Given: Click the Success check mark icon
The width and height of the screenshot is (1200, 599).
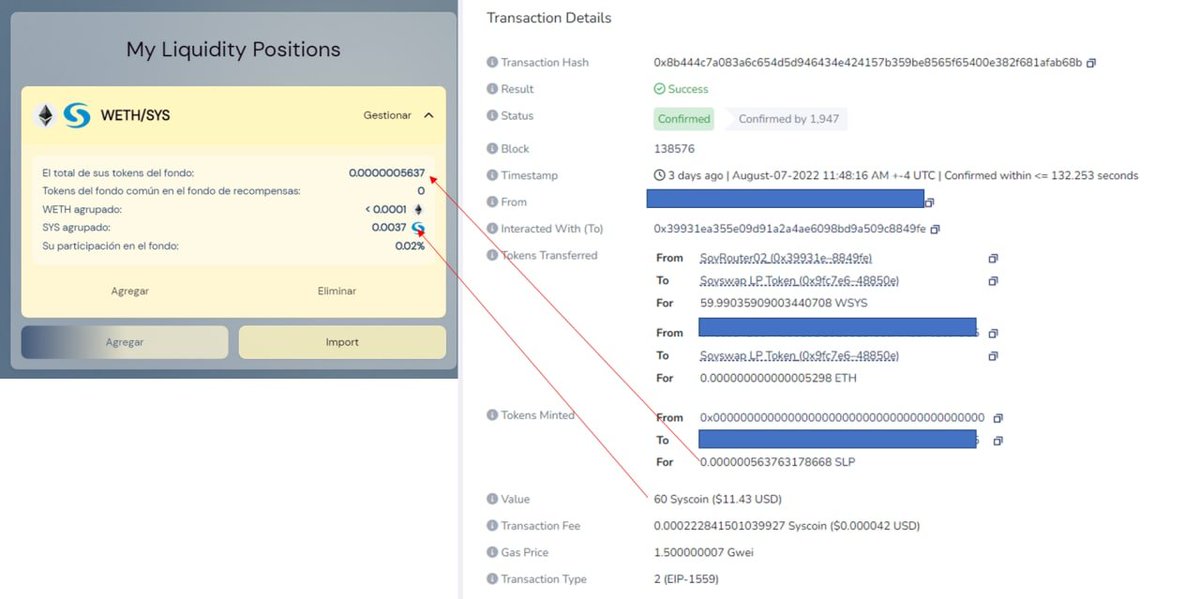Looking at the screenshot, I should (x=659, y=89).
